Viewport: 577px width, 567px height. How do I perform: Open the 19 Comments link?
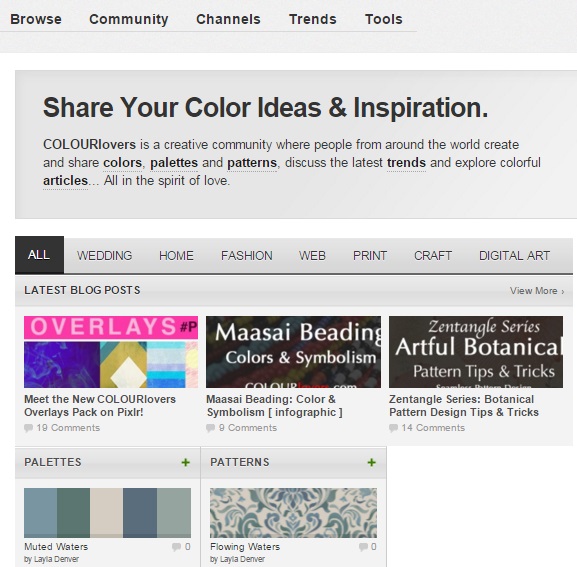point(68,428)
